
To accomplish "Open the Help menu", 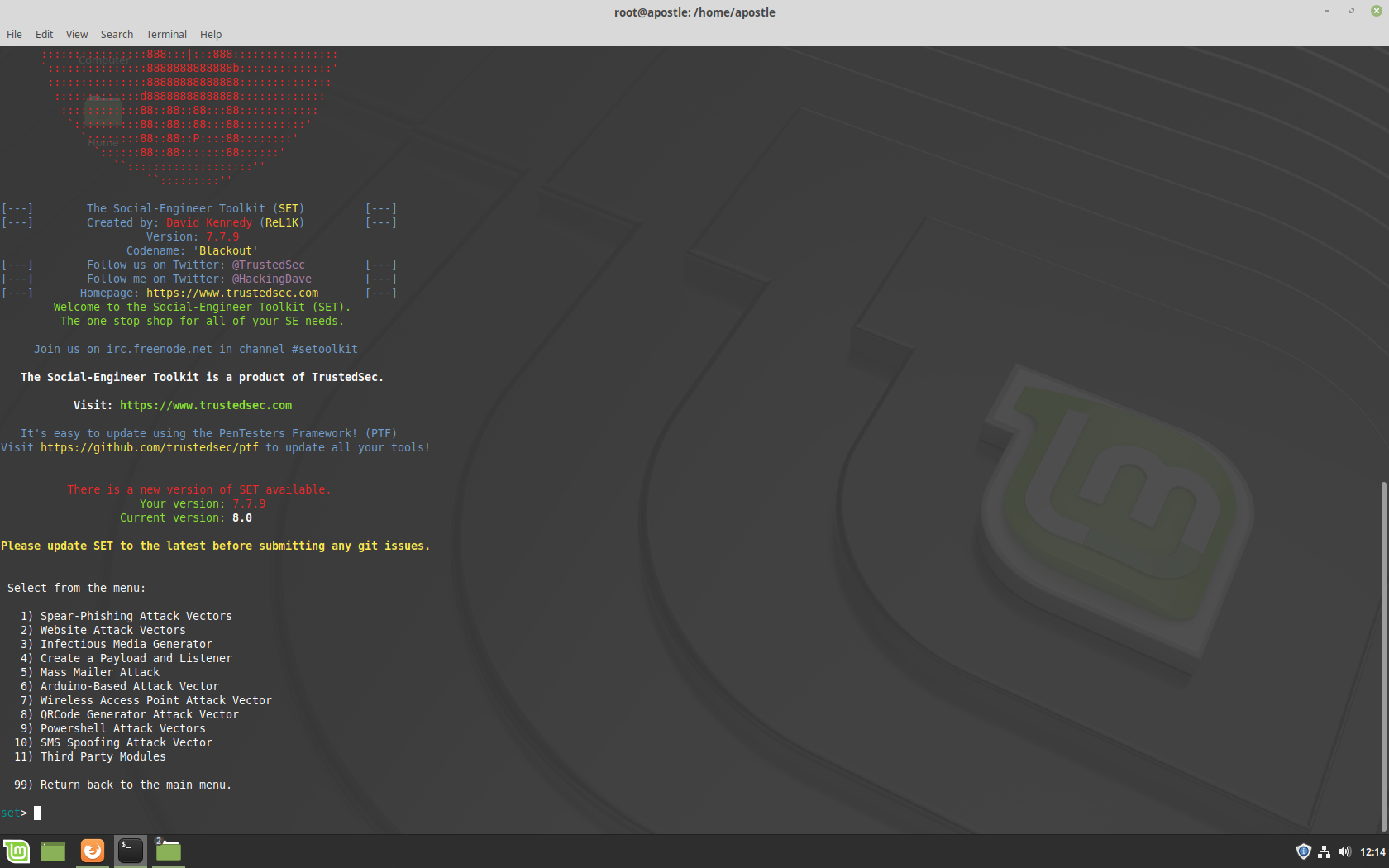I will (x=211, y=35).
